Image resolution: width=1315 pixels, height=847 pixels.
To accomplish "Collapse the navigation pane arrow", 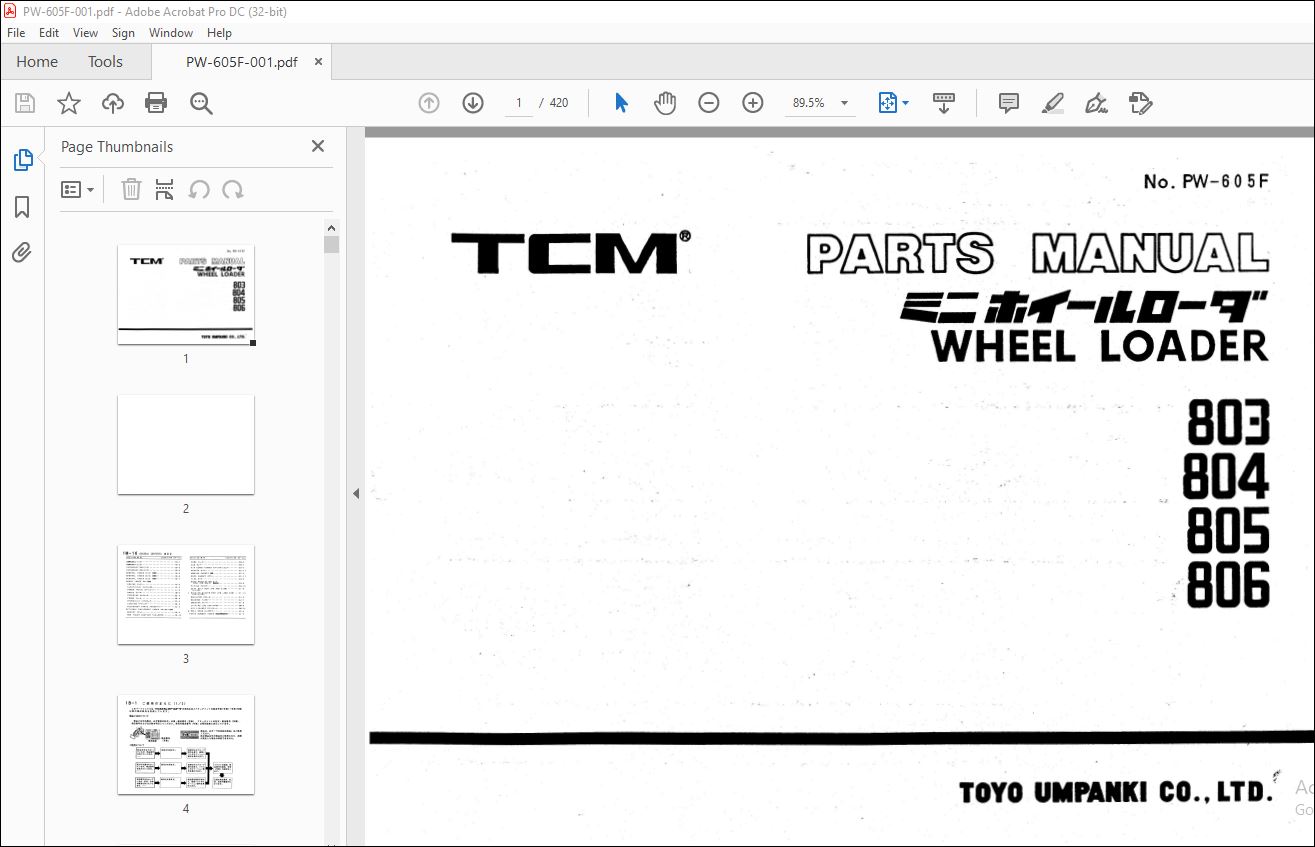I will click(356, 493).
